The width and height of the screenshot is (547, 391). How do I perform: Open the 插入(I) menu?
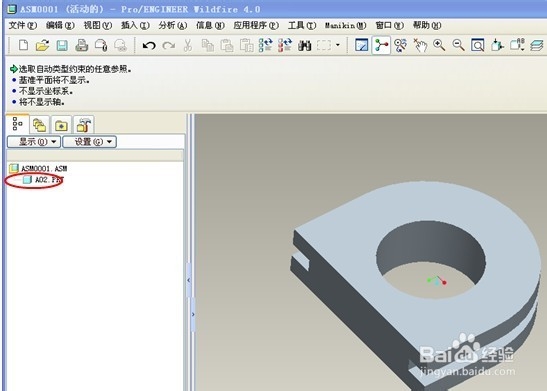pyautogui.click(x=135, y=25)
